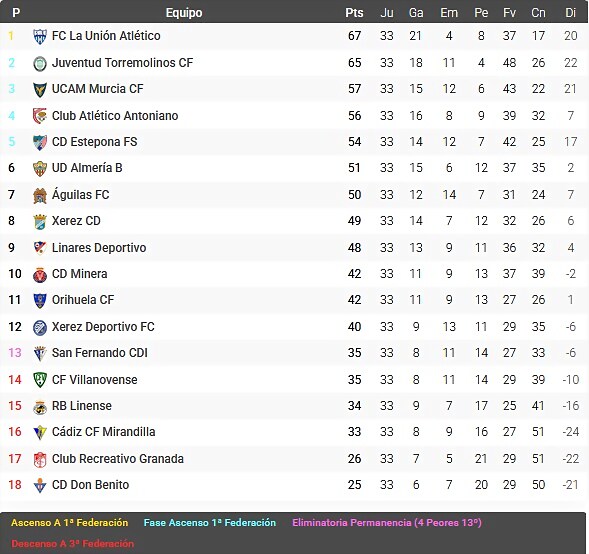Click the Equipo column header
Image resolution: width=589 pixels, height=554 pixels.
pyautogui.click(x=184, y=13)
